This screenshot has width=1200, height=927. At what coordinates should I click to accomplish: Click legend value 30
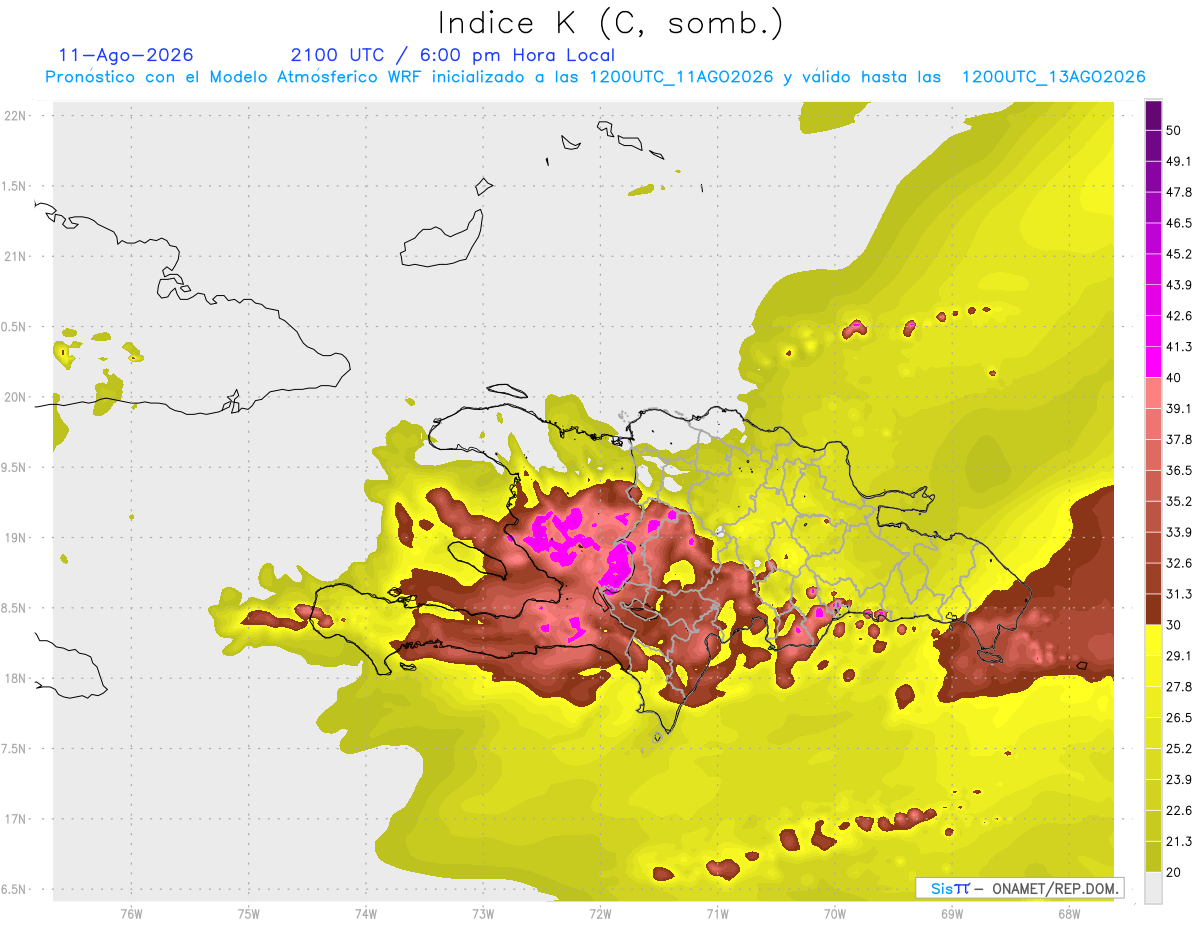[1174, 625]
